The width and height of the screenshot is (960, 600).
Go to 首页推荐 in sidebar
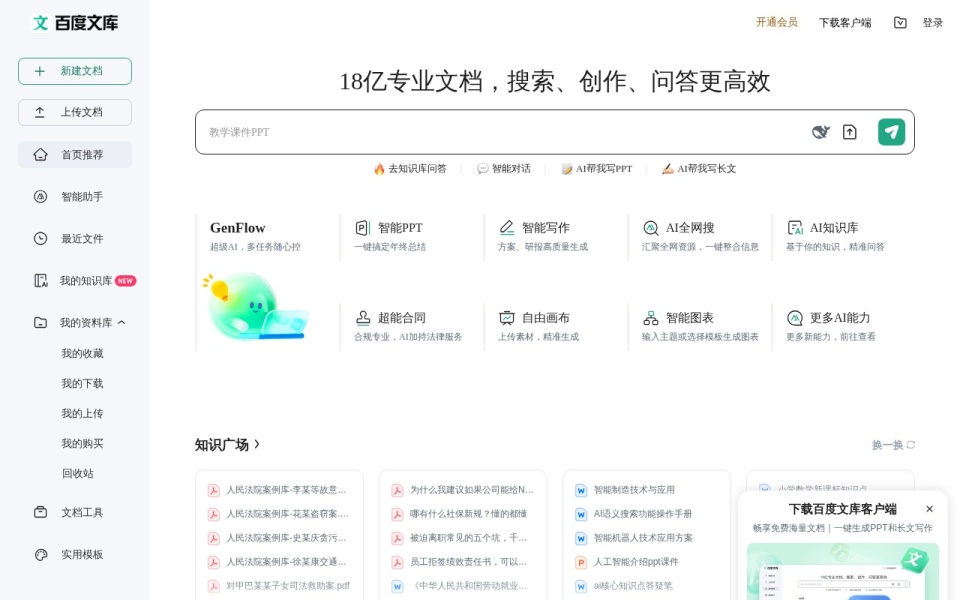click(x=75, y=154)
